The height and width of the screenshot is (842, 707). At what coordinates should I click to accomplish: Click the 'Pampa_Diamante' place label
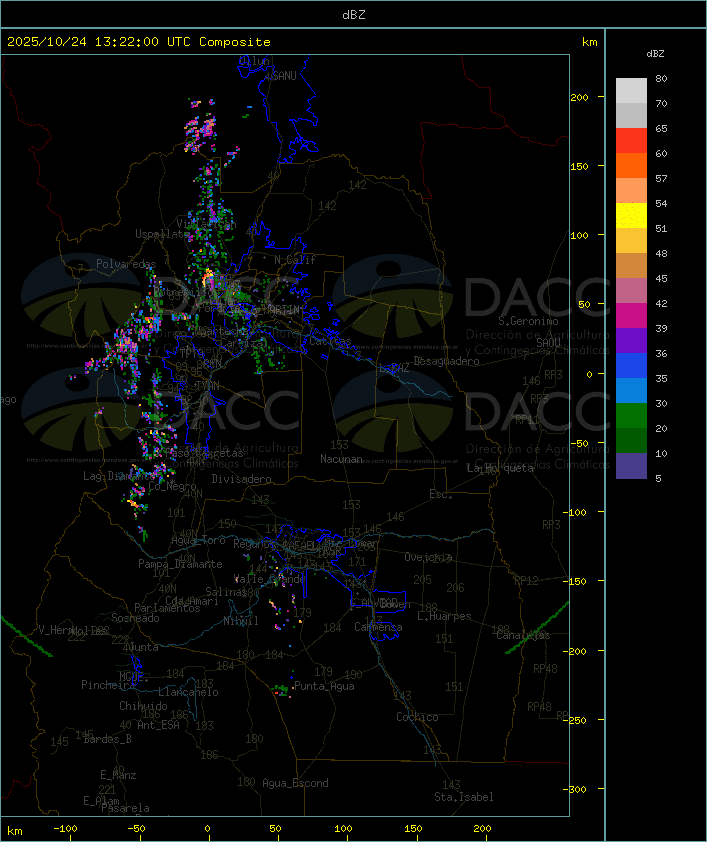click(x=180, y=564)
